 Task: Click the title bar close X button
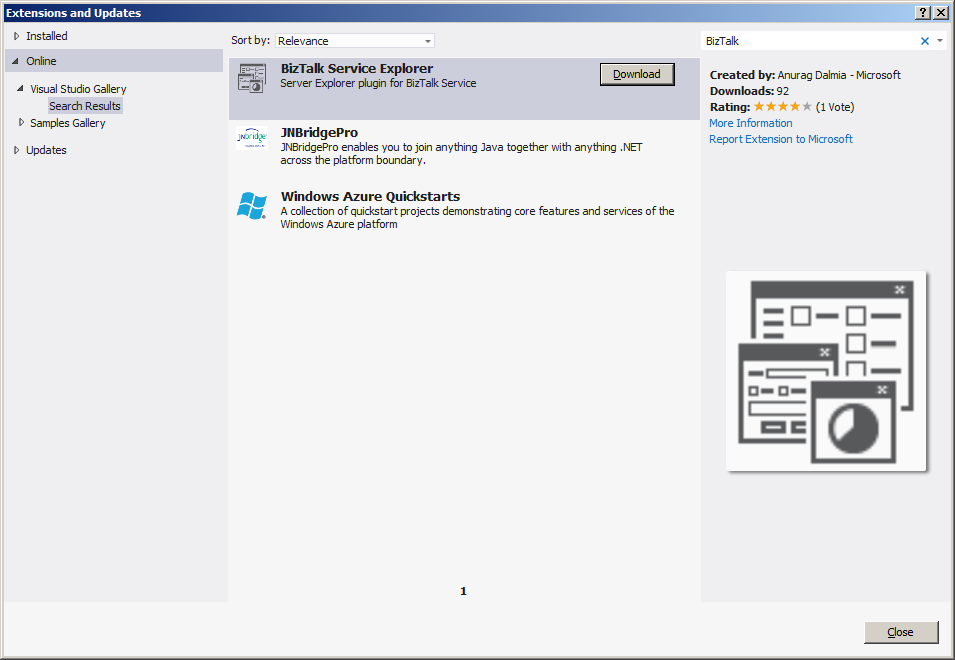coord(940,13)
